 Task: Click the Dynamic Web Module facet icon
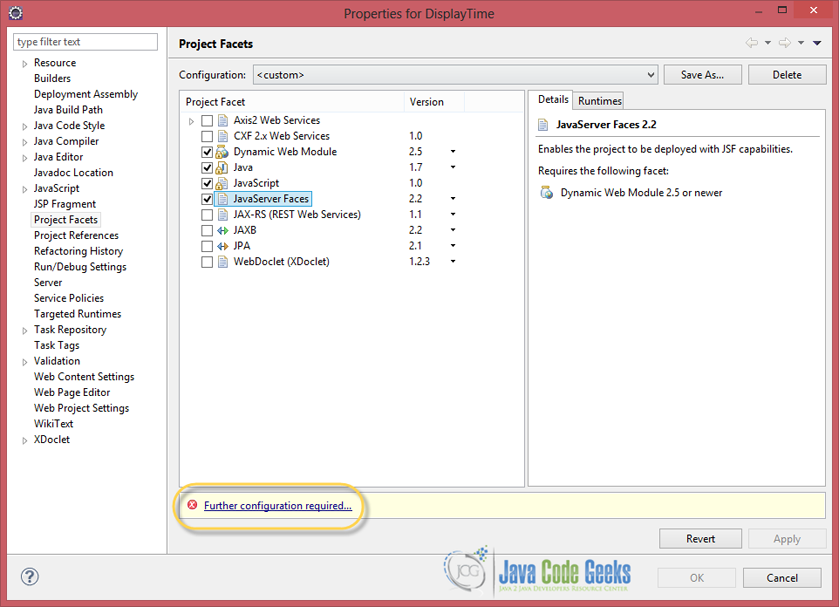point(222,152)
